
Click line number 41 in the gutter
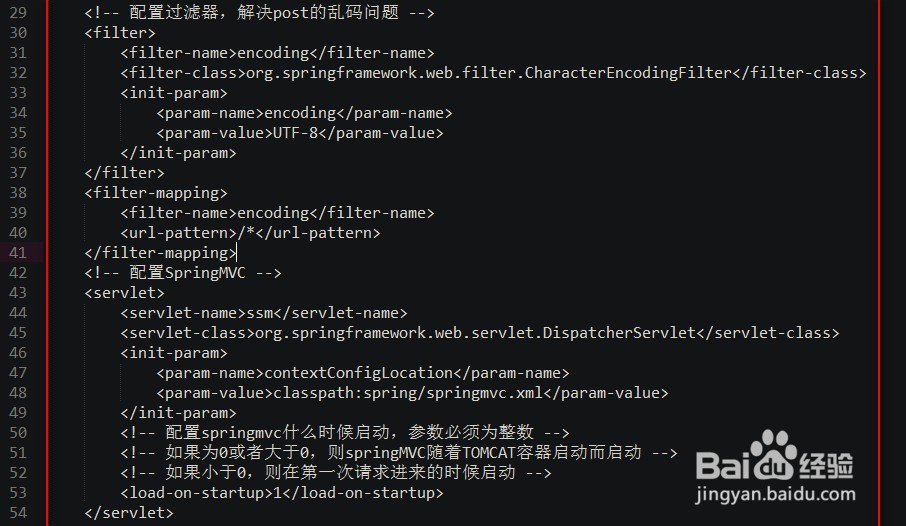(18, 253)
